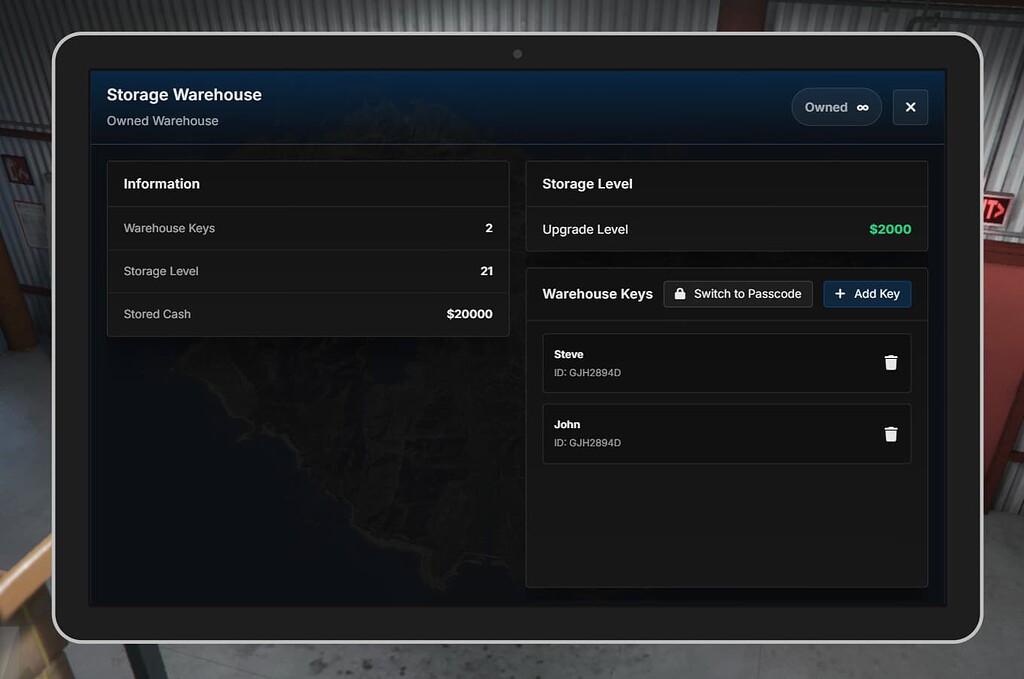1024x679 pixels.
Task: Delete Steve's warehouse key with trash icon
Action: [x=891, y=363]
